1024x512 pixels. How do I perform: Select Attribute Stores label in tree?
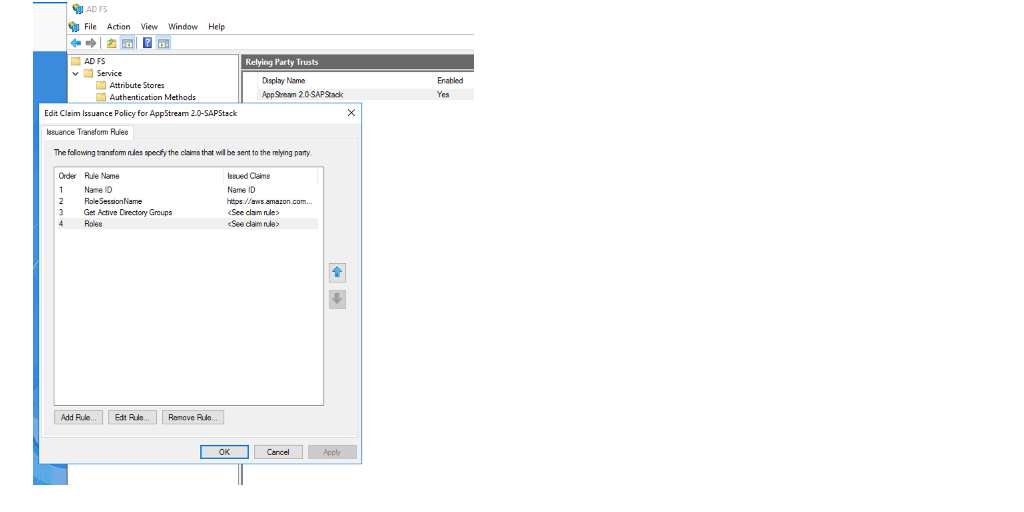click(136, 86)
